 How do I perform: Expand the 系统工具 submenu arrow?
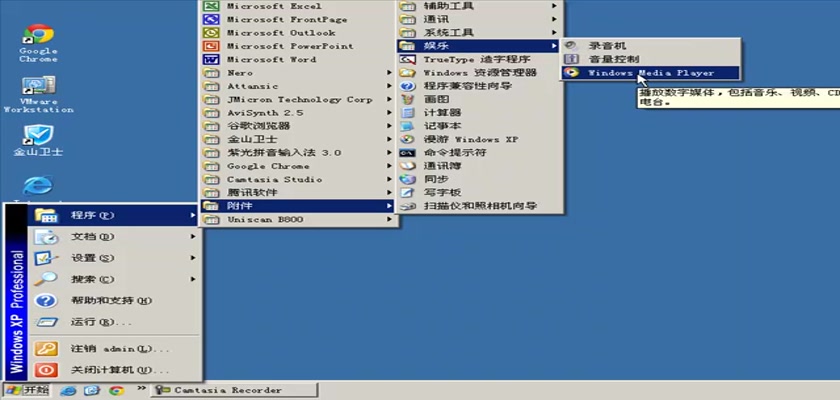click(x=554, y=33)
